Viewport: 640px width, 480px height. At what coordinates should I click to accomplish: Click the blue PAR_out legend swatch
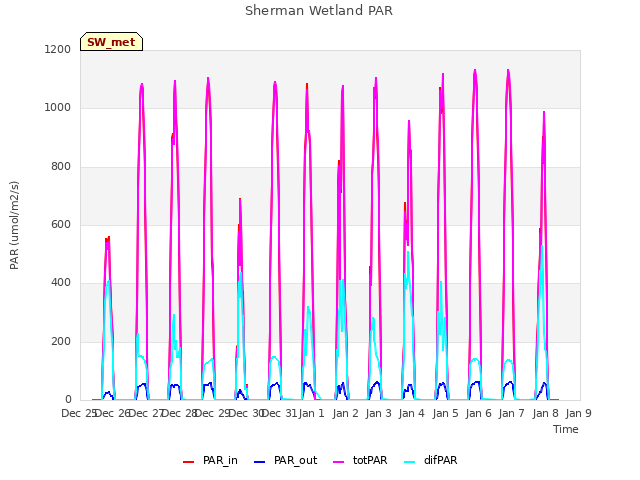tap(260, 462)
